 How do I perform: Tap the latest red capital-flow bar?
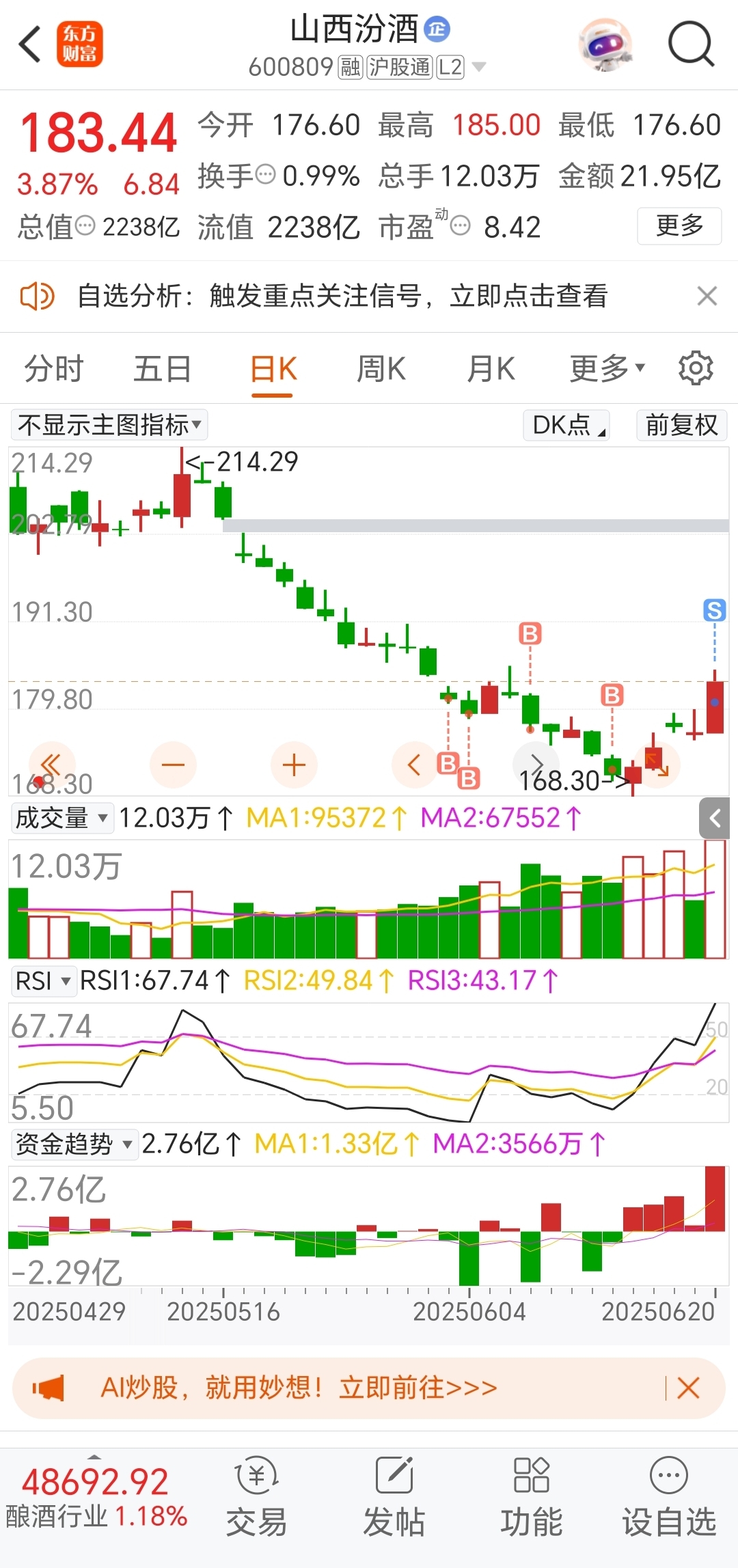(x=715, y=1198)
